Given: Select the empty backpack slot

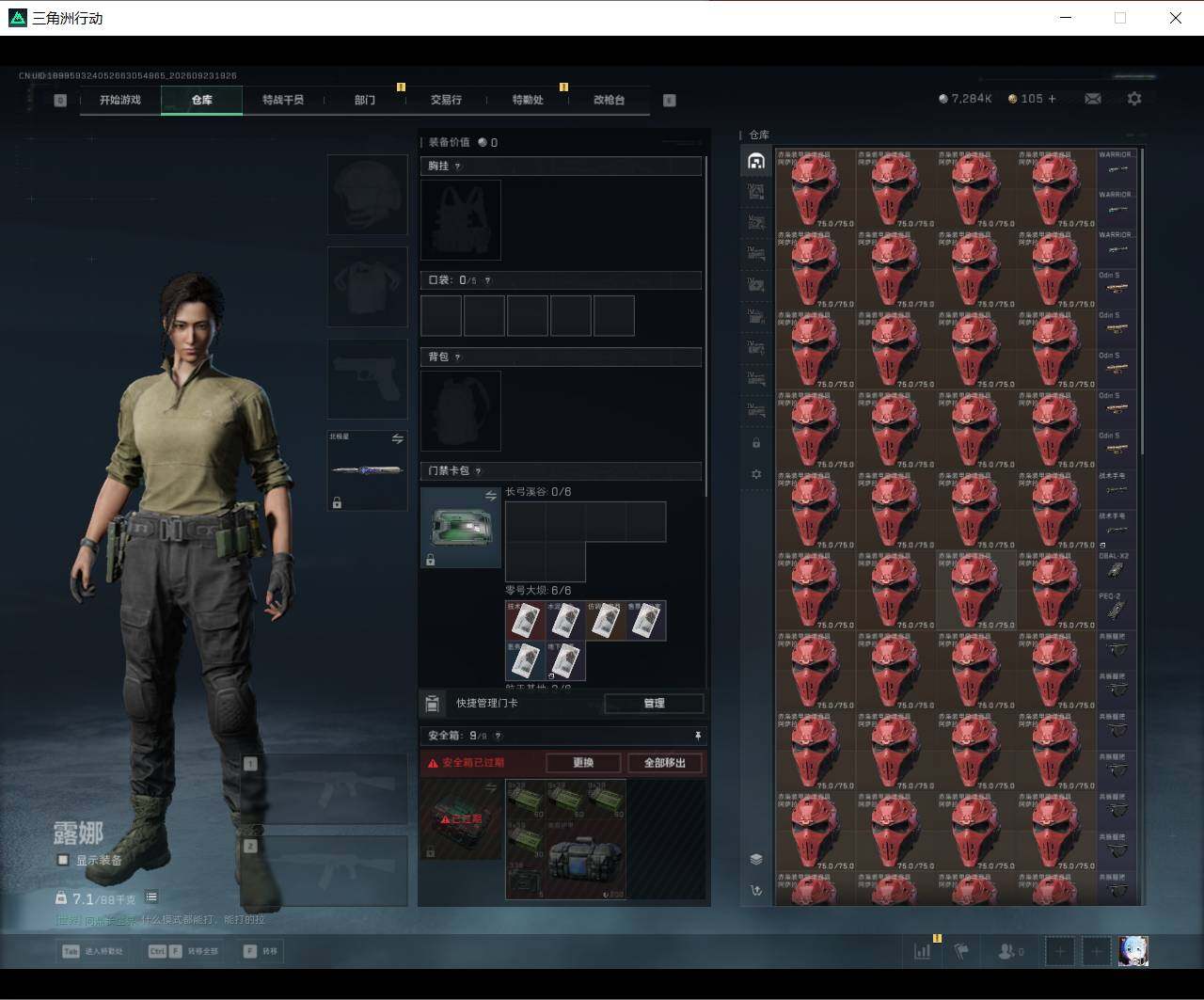Looking at the screenshot, I should tap(461, 411).
